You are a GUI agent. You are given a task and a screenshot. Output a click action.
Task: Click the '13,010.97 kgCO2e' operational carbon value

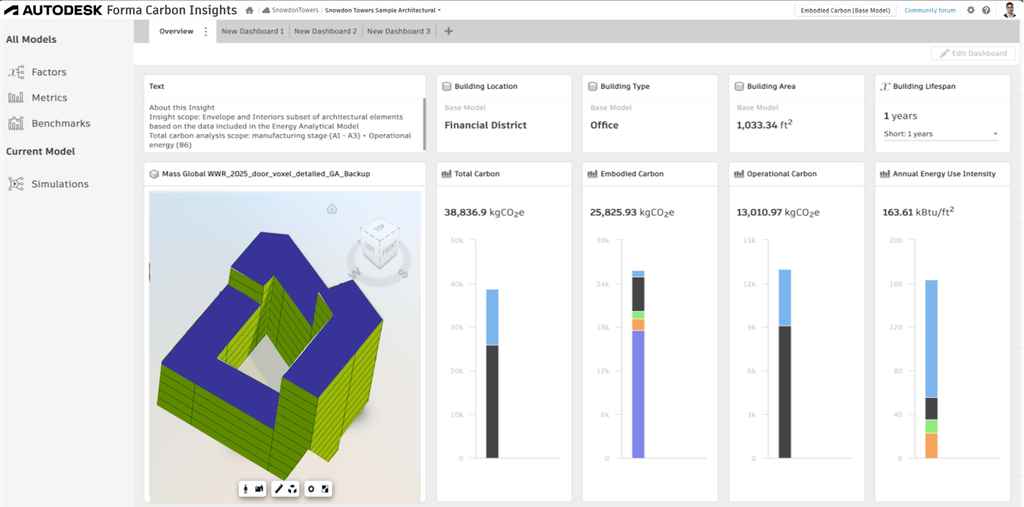(x=778, y=212)
